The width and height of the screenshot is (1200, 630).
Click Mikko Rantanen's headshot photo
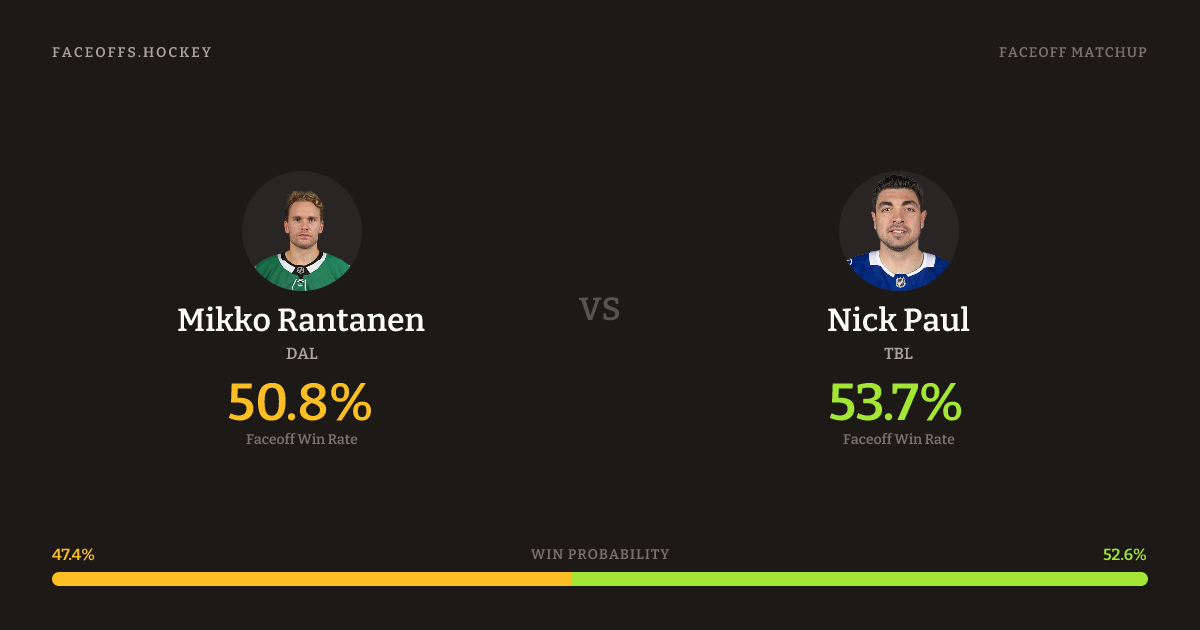click(x=301, y=231)
